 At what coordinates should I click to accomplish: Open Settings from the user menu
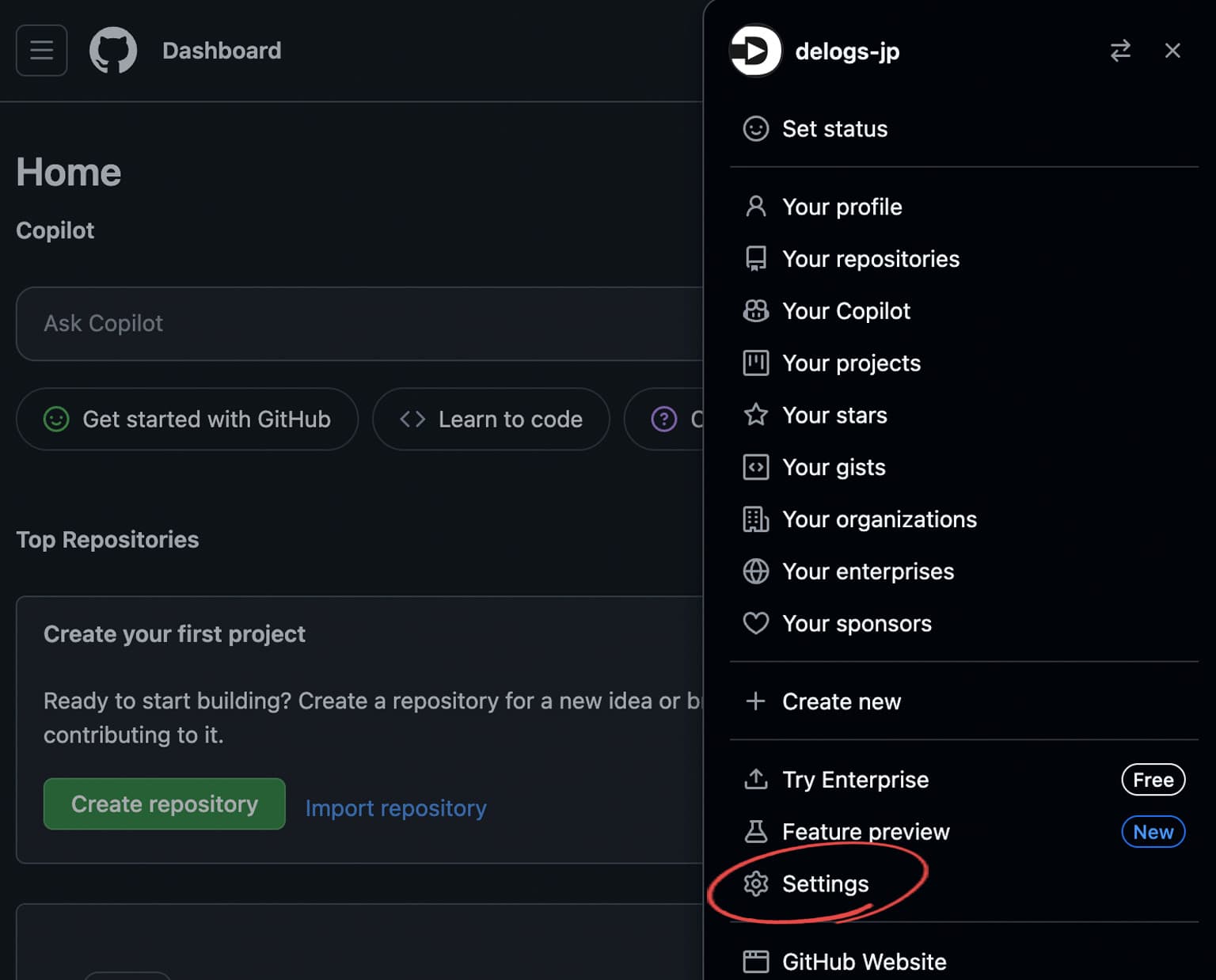(963, 883)
